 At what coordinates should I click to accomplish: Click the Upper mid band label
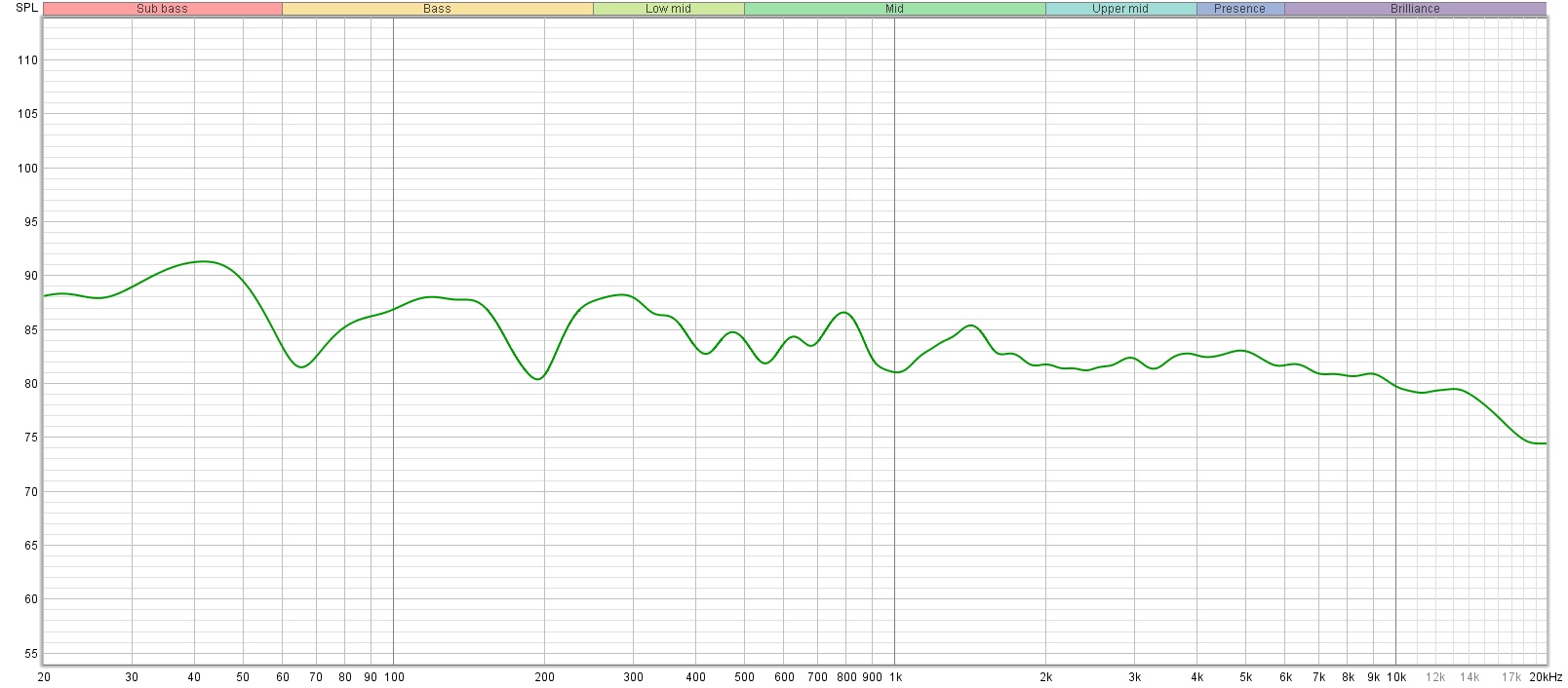(x=1120, y=9)
